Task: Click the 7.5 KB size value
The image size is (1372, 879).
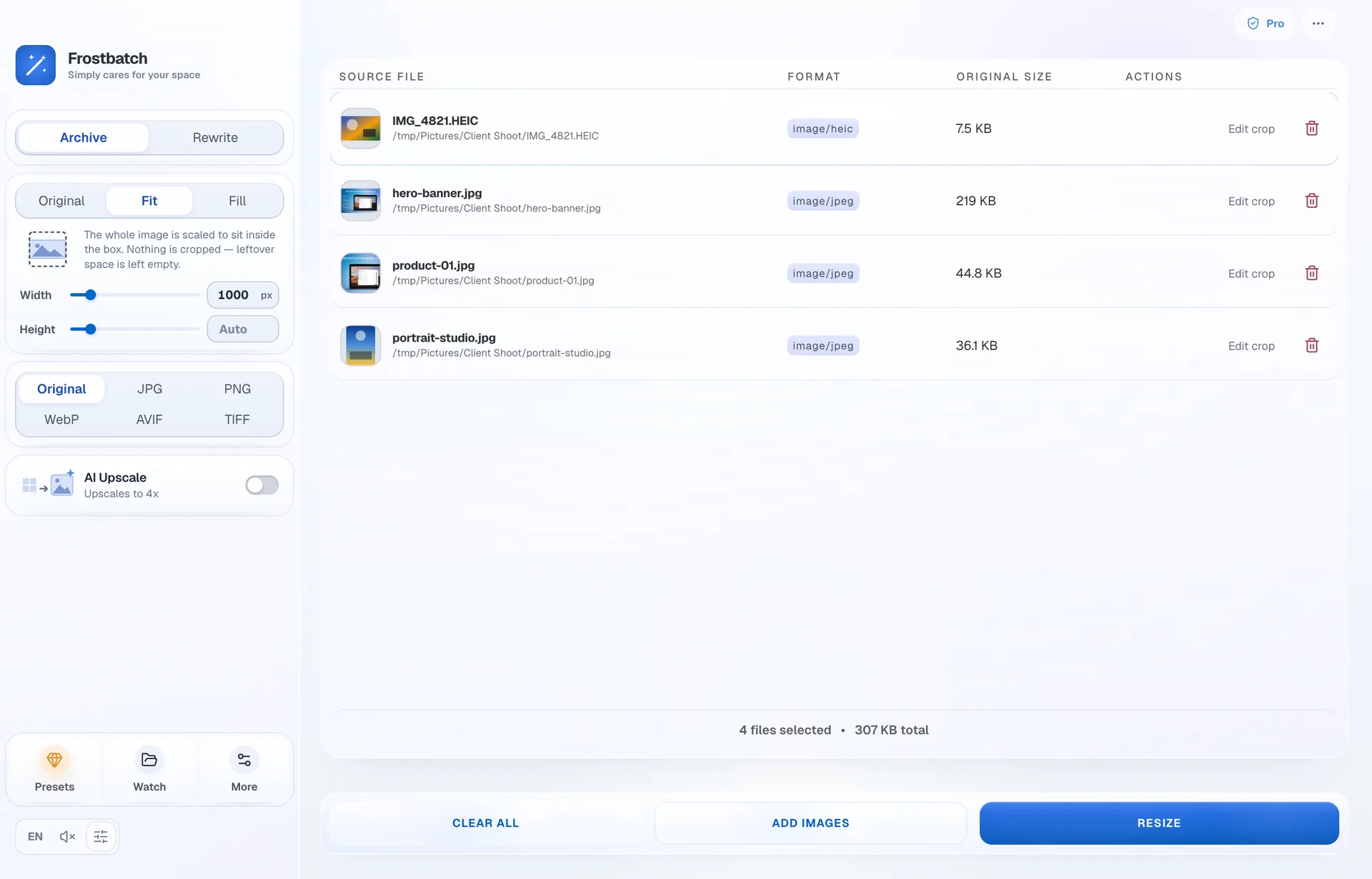Action: pyautogui.click(x=973, y=129)
